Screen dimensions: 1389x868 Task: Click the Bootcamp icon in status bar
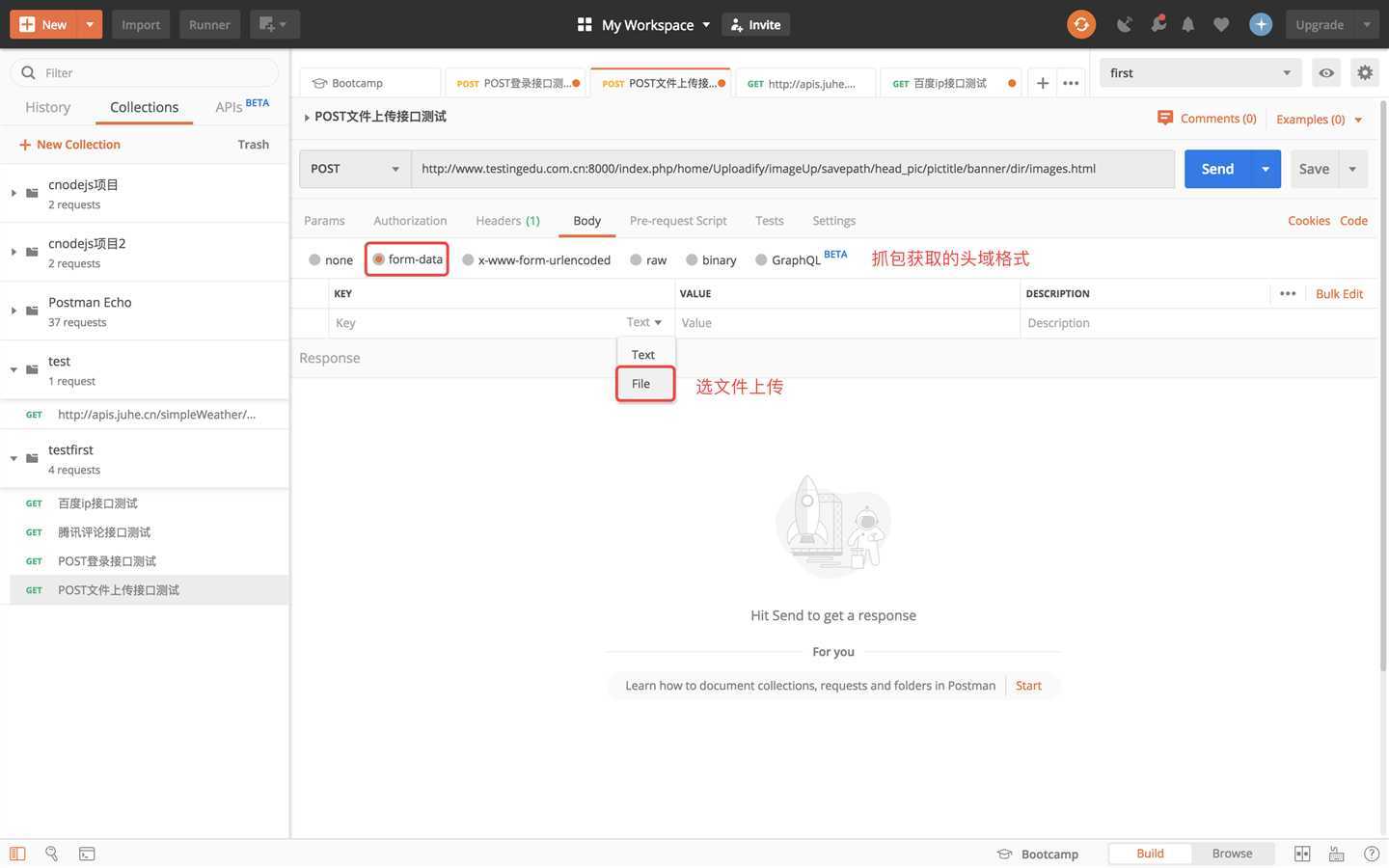[1004, 854]
